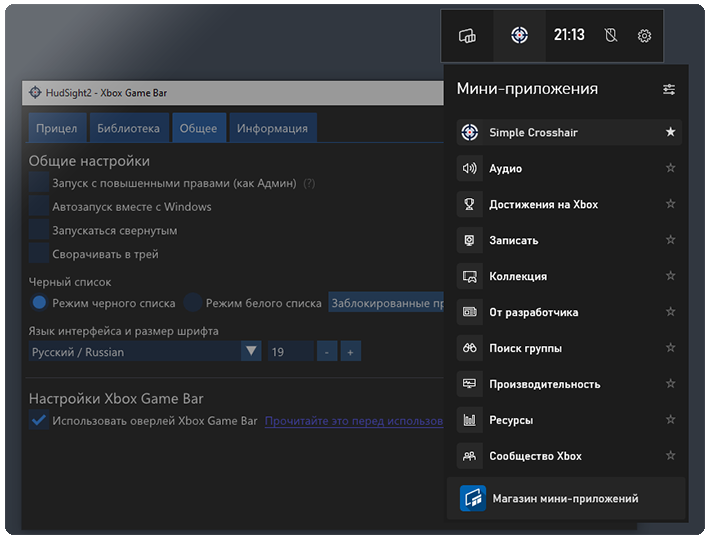710x540 pixels.
Task: Favorite Поиск группы using its star
Action: [671, 347]
